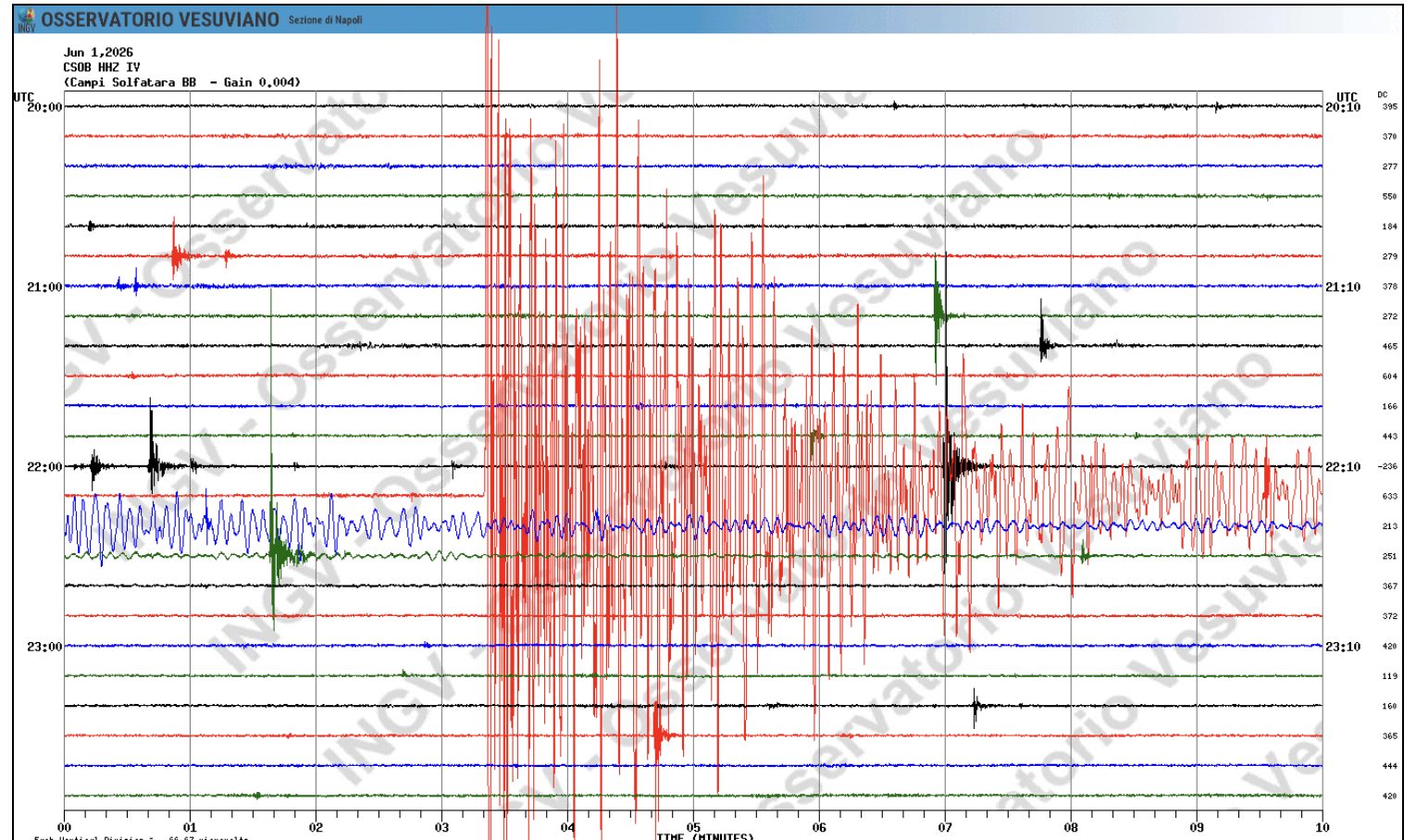
Task: Click the 22:10 time label
Action: [x=1343, y=467]
